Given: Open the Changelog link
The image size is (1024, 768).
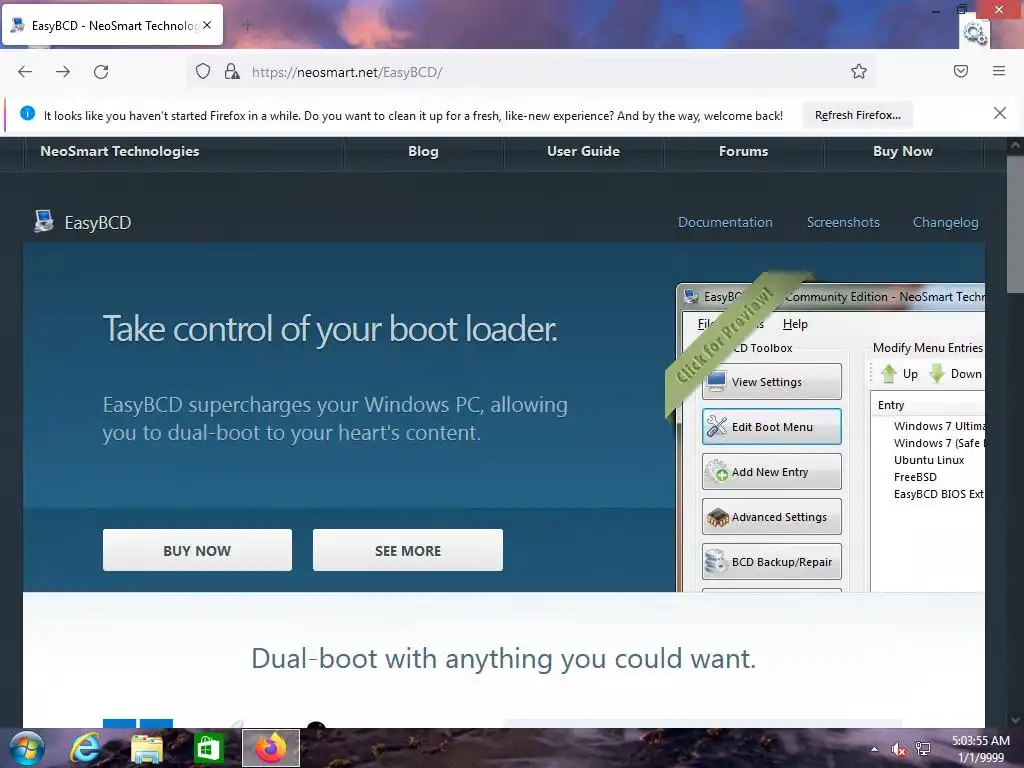Looking at the screenshot, I should click(x=945, y=222).
